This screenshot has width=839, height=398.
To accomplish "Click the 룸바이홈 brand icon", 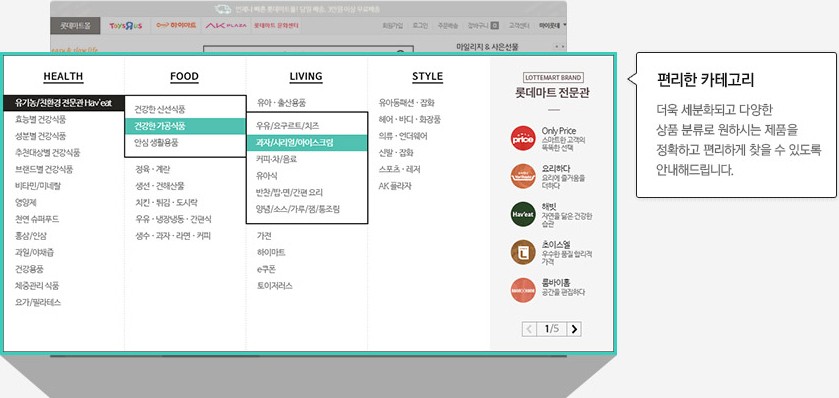I will 523,290.
